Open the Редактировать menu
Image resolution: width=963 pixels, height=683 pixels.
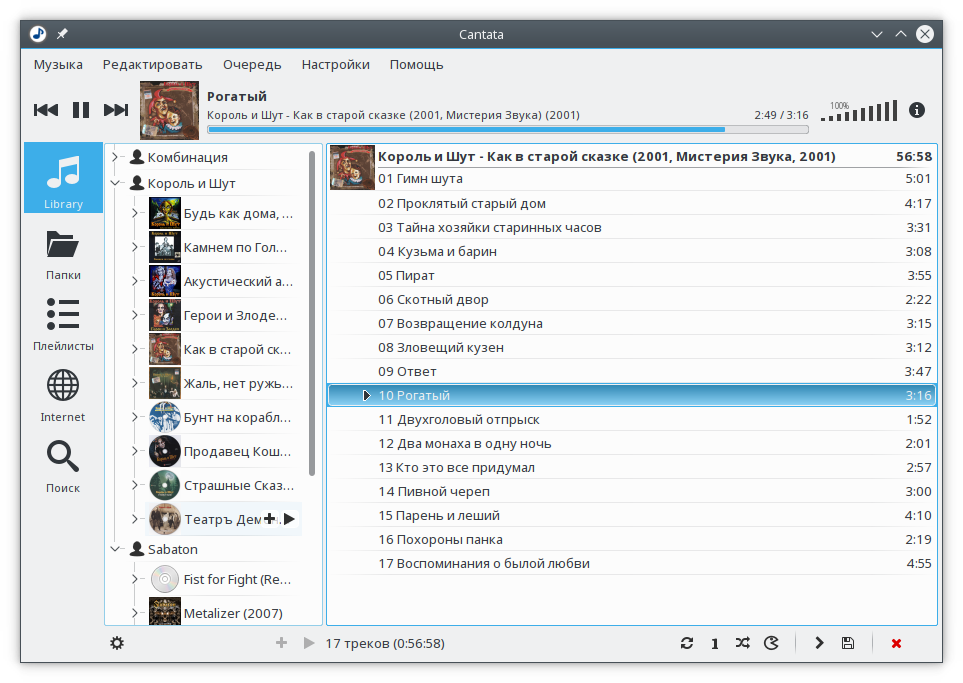pyautogui.click(x=152, y=64)
